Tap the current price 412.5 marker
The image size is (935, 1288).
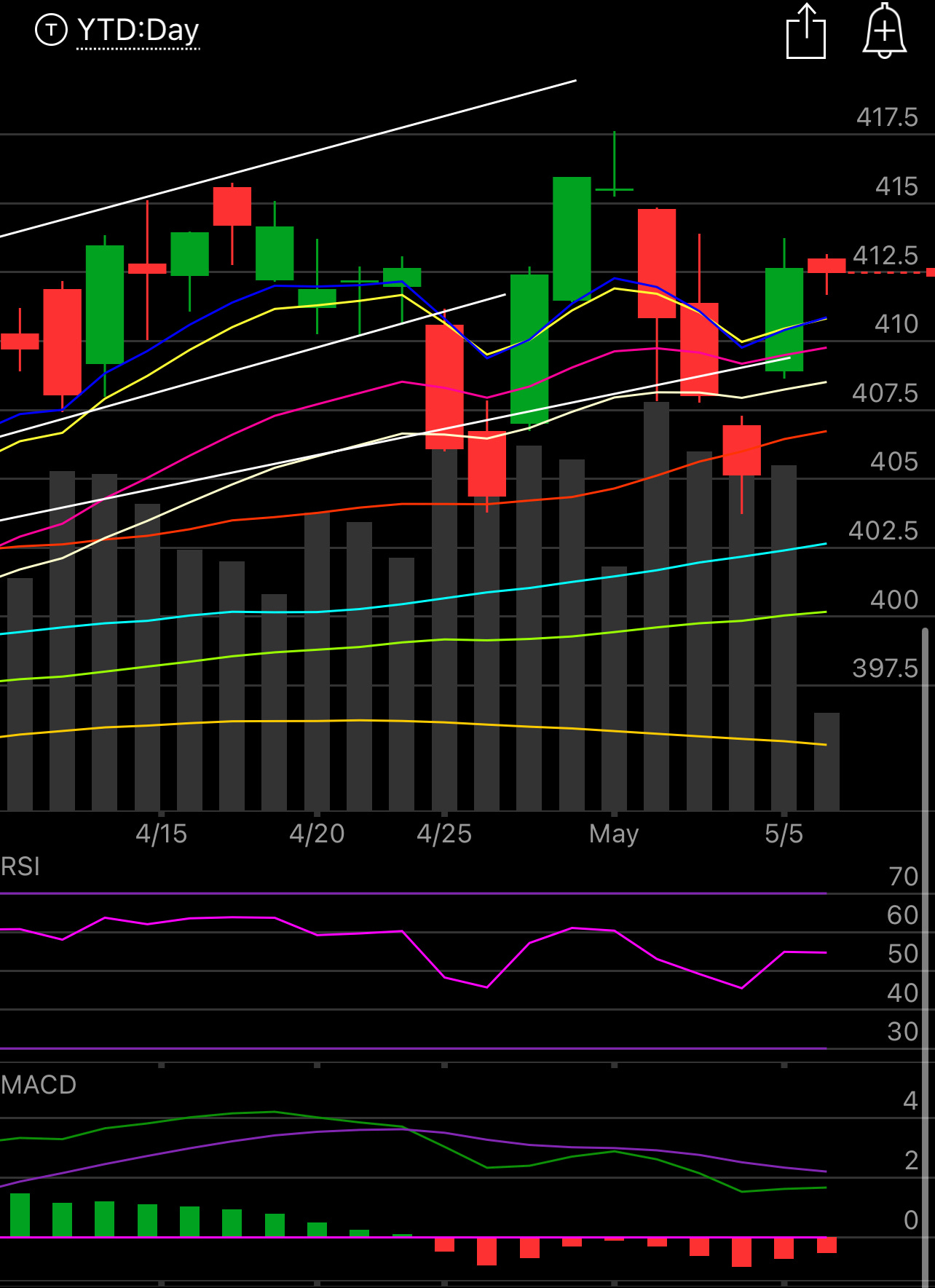pyautogui.click(x=885, y=256)
